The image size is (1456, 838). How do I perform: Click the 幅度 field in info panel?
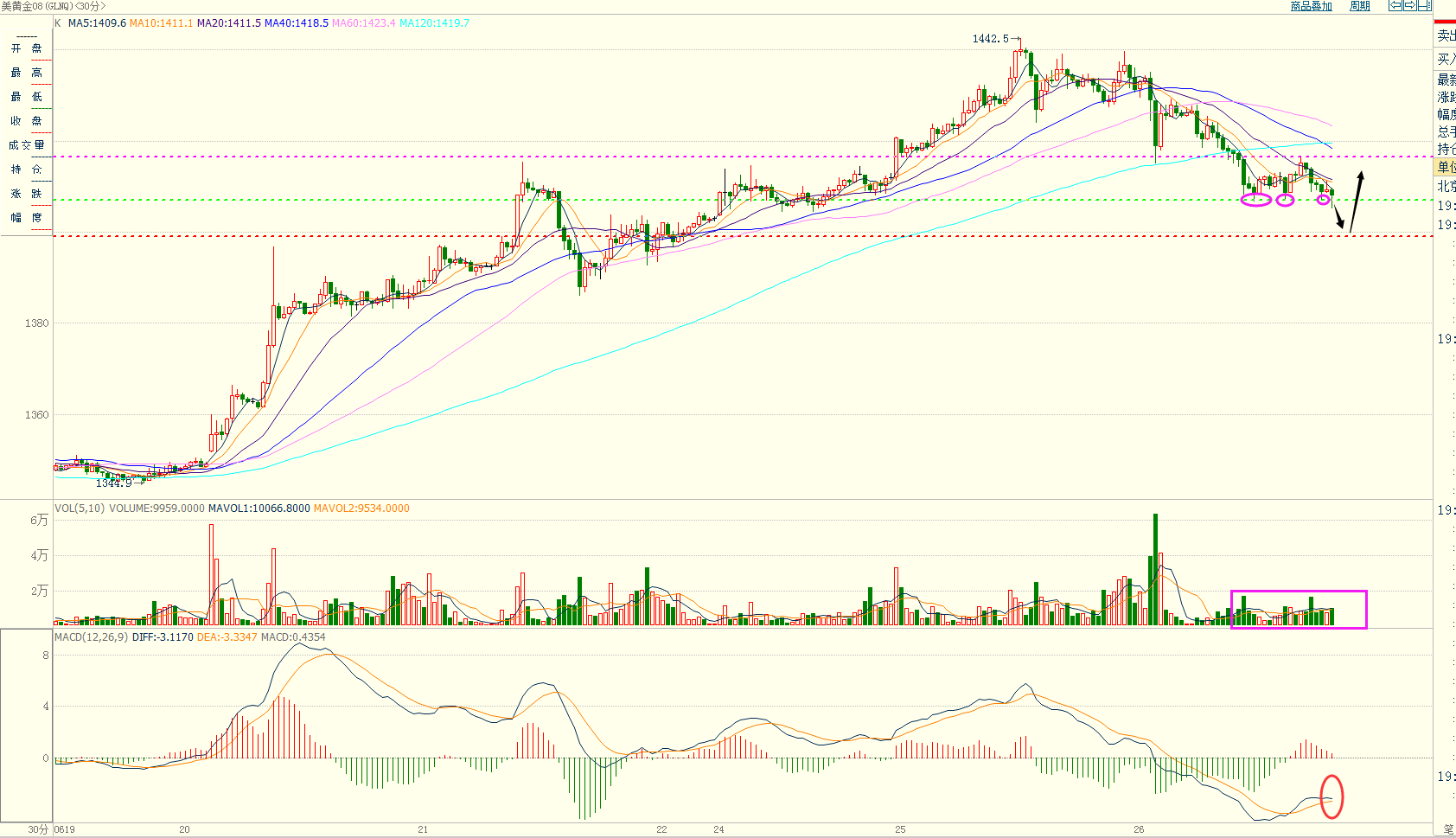click(x=26, y=218)
